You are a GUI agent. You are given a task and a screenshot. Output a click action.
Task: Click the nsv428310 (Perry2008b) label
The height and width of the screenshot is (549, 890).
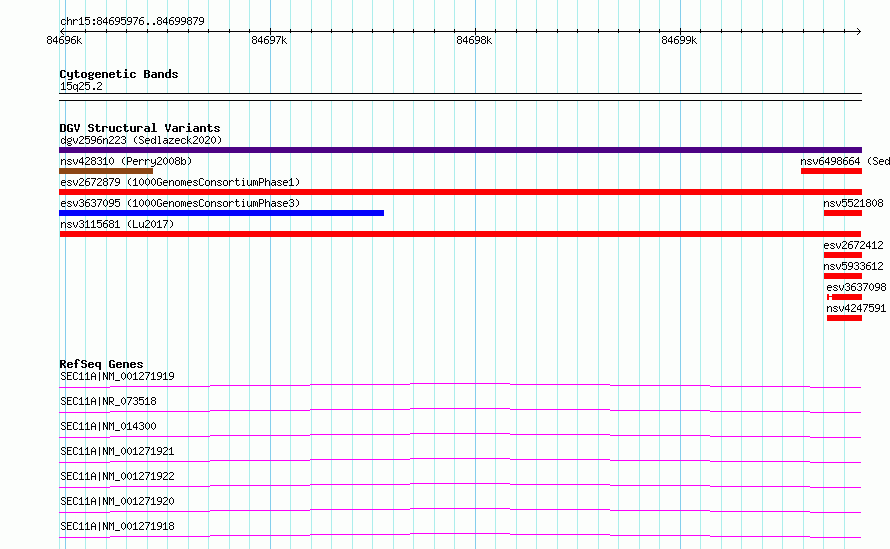click(x=126, y=161)
